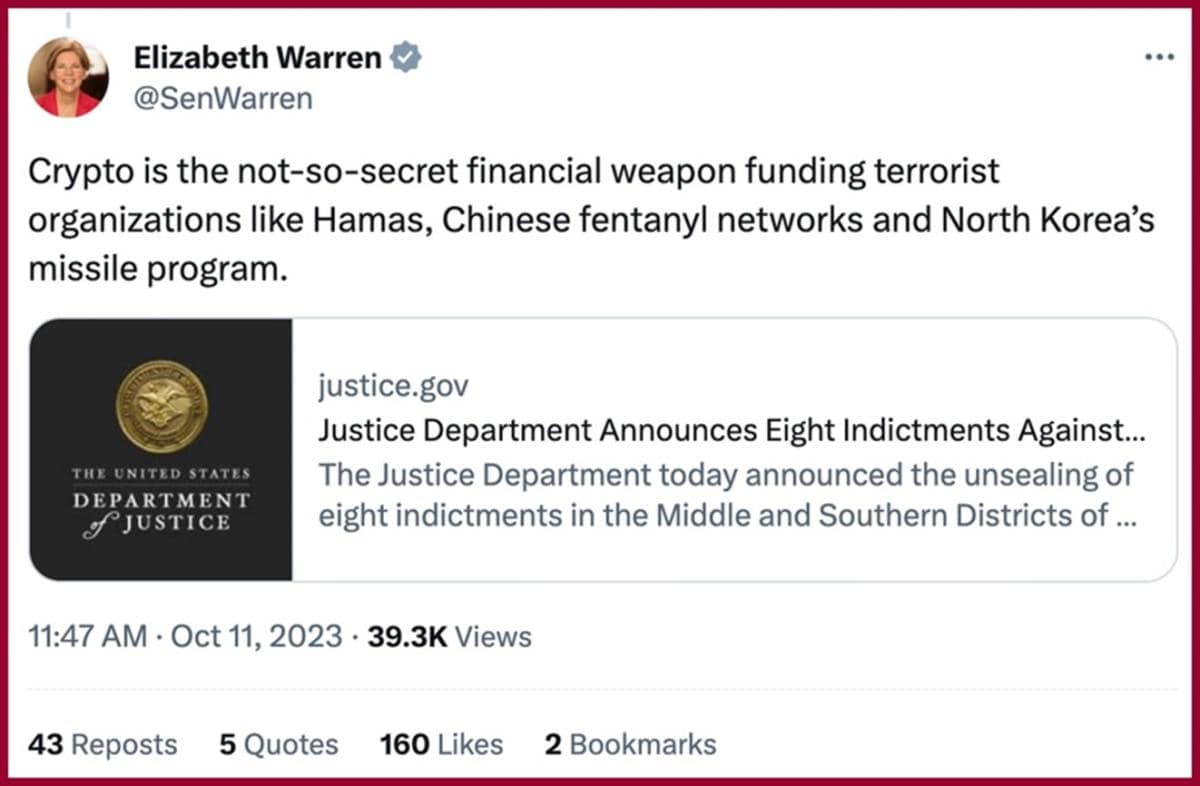This screenshot has height=786, width=1200.
Task: Click the Oct 11, 2023 date
Action: (x=257, y=637)
